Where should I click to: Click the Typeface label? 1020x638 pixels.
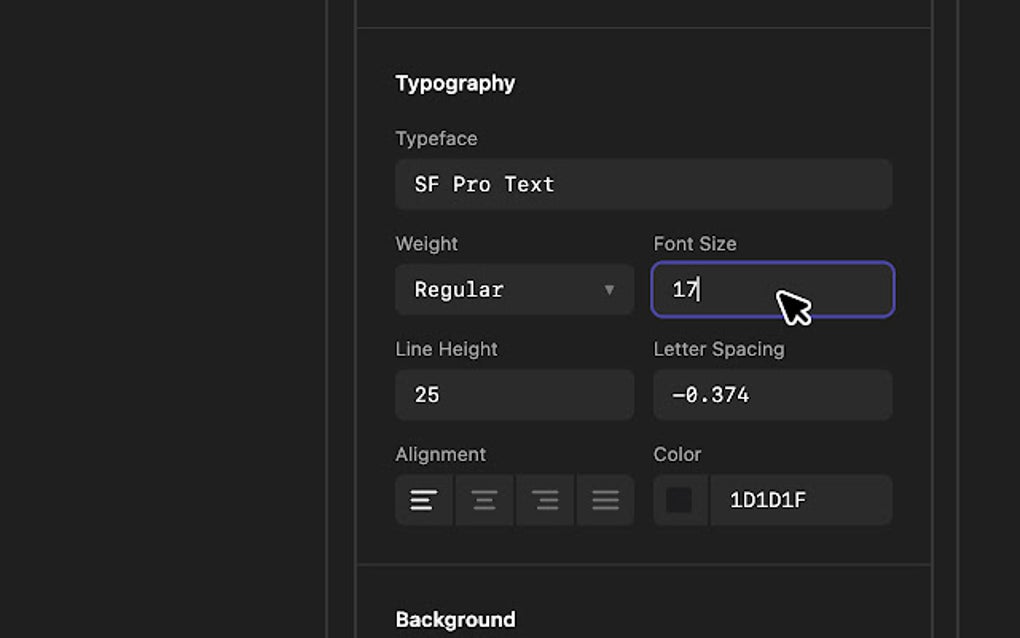(436, 139)
